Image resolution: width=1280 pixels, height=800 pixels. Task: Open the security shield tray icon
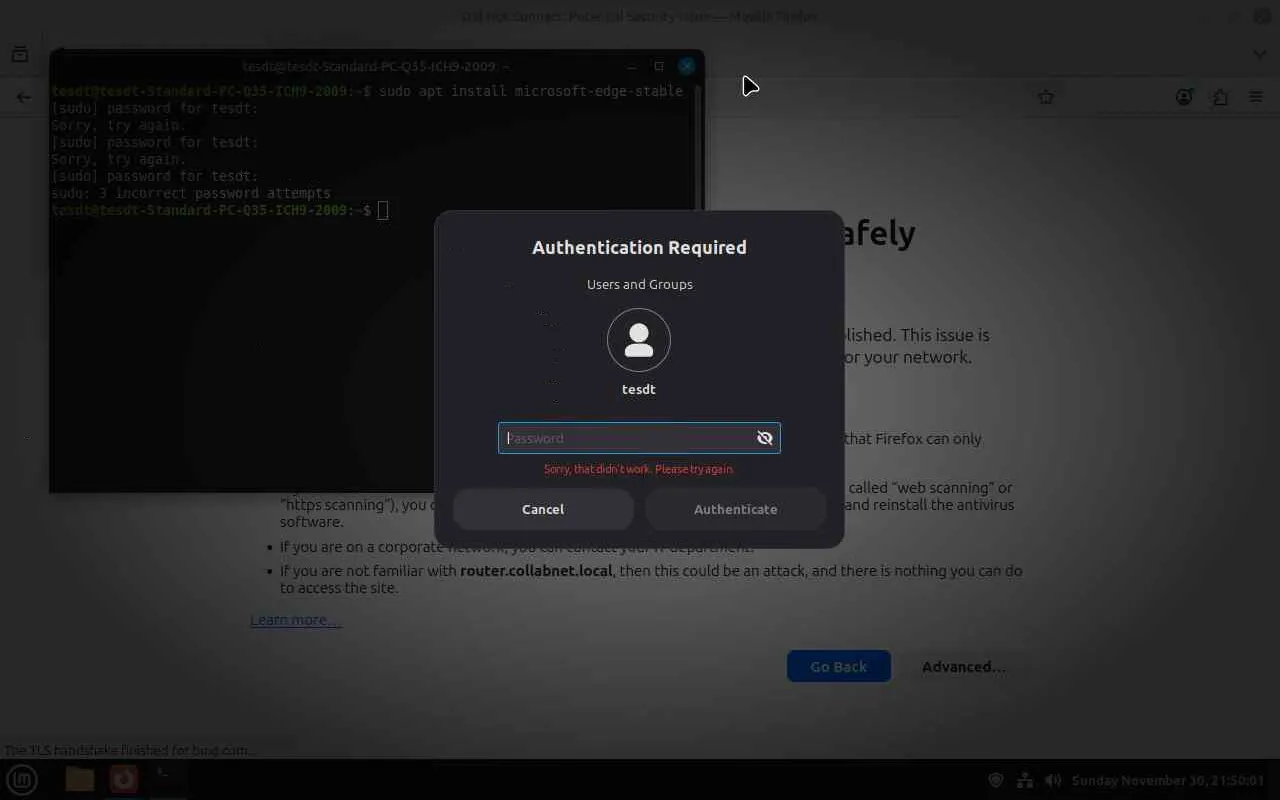996,780
